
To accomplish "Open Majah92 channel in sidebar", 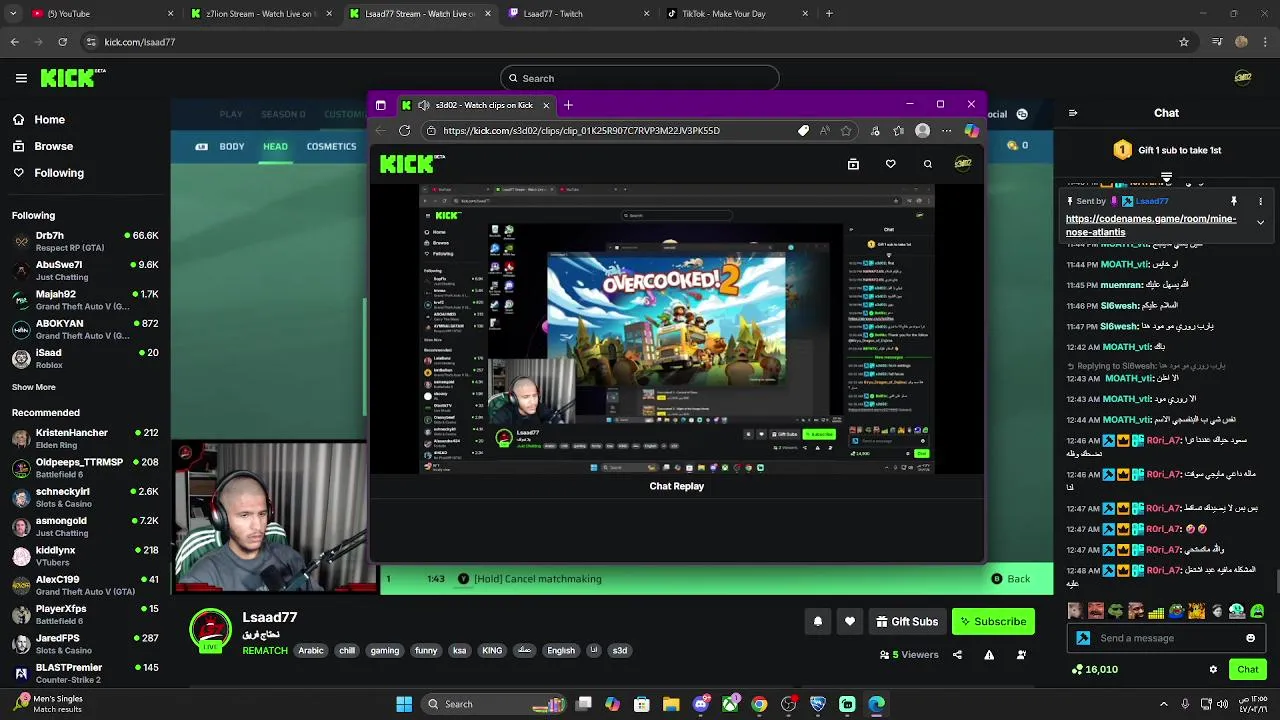I will (85, 300).
